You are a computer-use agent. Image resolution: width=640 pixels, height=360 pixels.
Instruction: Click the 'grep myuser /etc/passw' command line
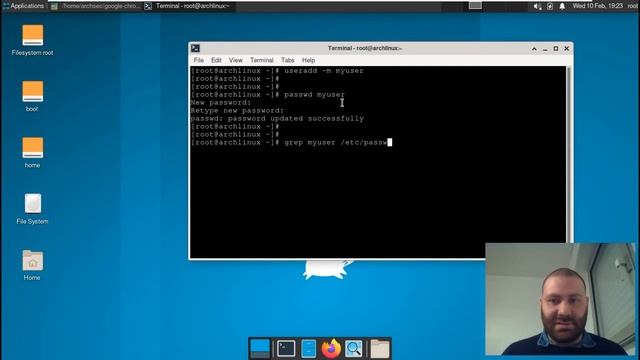291,142
